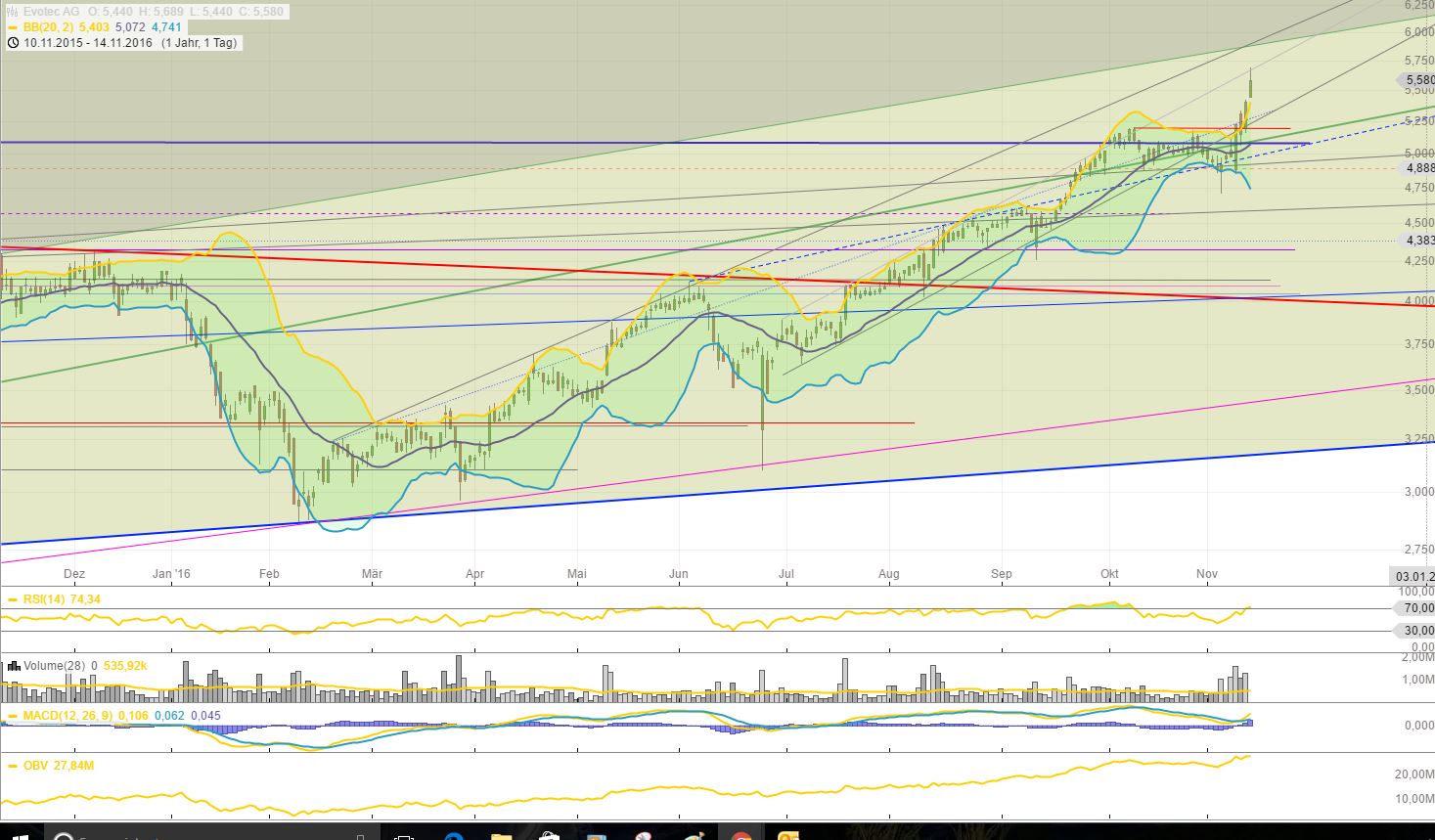The image size is (1435, 840).
Task: Click the 5,000 price axis label
Action: (1419, 154)
